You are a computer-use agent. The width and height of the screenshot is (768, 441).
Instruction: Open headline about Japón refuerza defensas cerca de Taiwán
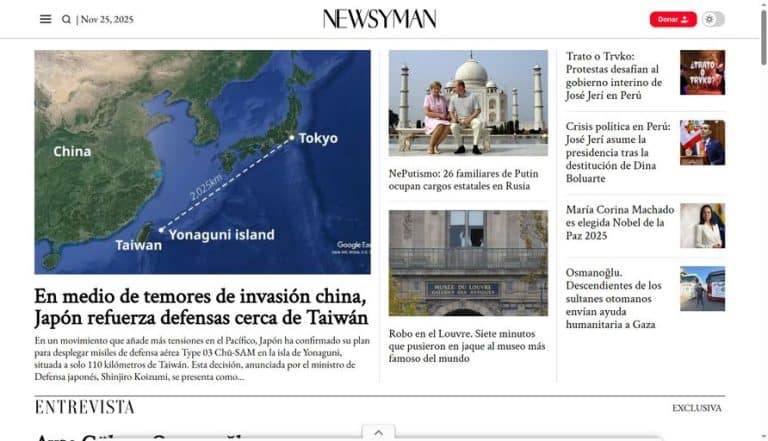201,307
